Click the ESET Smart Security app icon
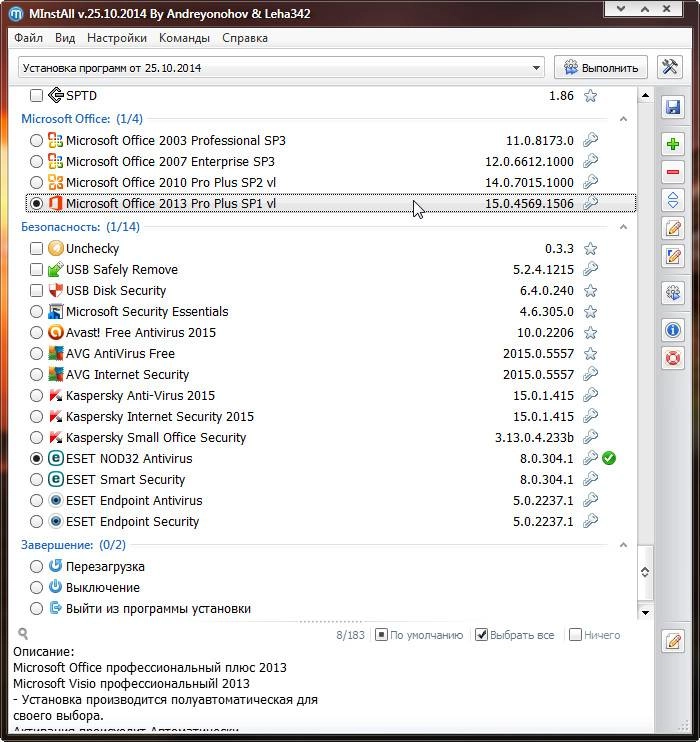700x742 pixels. click(55, 479)
